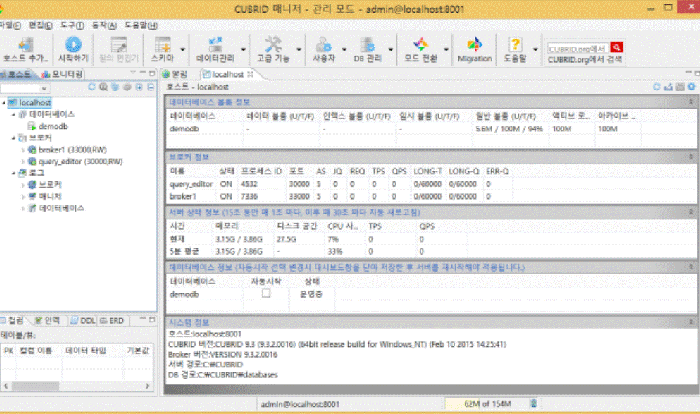Click the 호스트 추가 (add host) toolbar icon
Image resolution: width=700 pixels, height=414 pixels.
tap(25, 45)
